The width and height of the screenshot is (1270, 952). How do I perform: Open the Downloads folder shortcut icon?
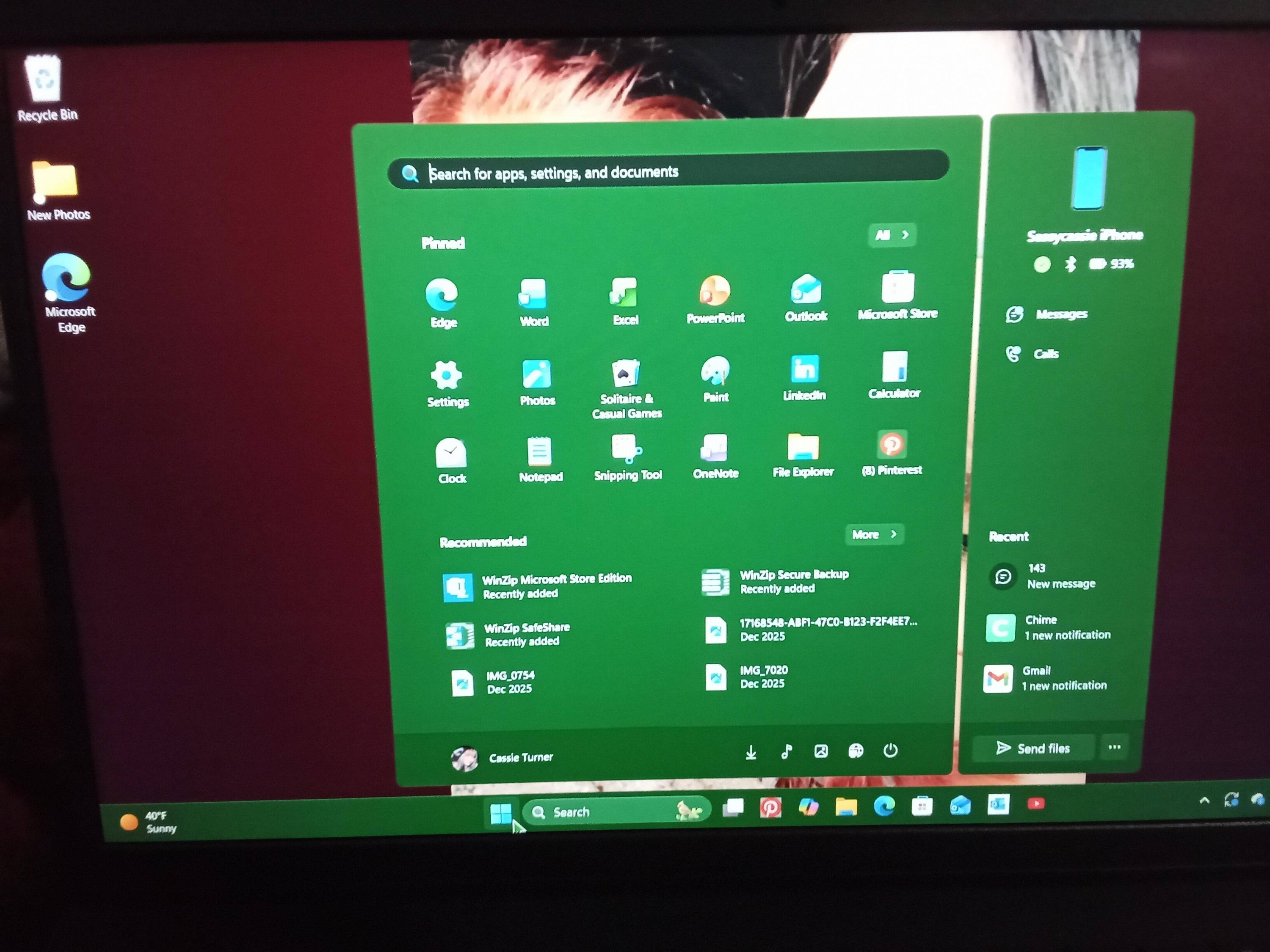click(751, 752)
